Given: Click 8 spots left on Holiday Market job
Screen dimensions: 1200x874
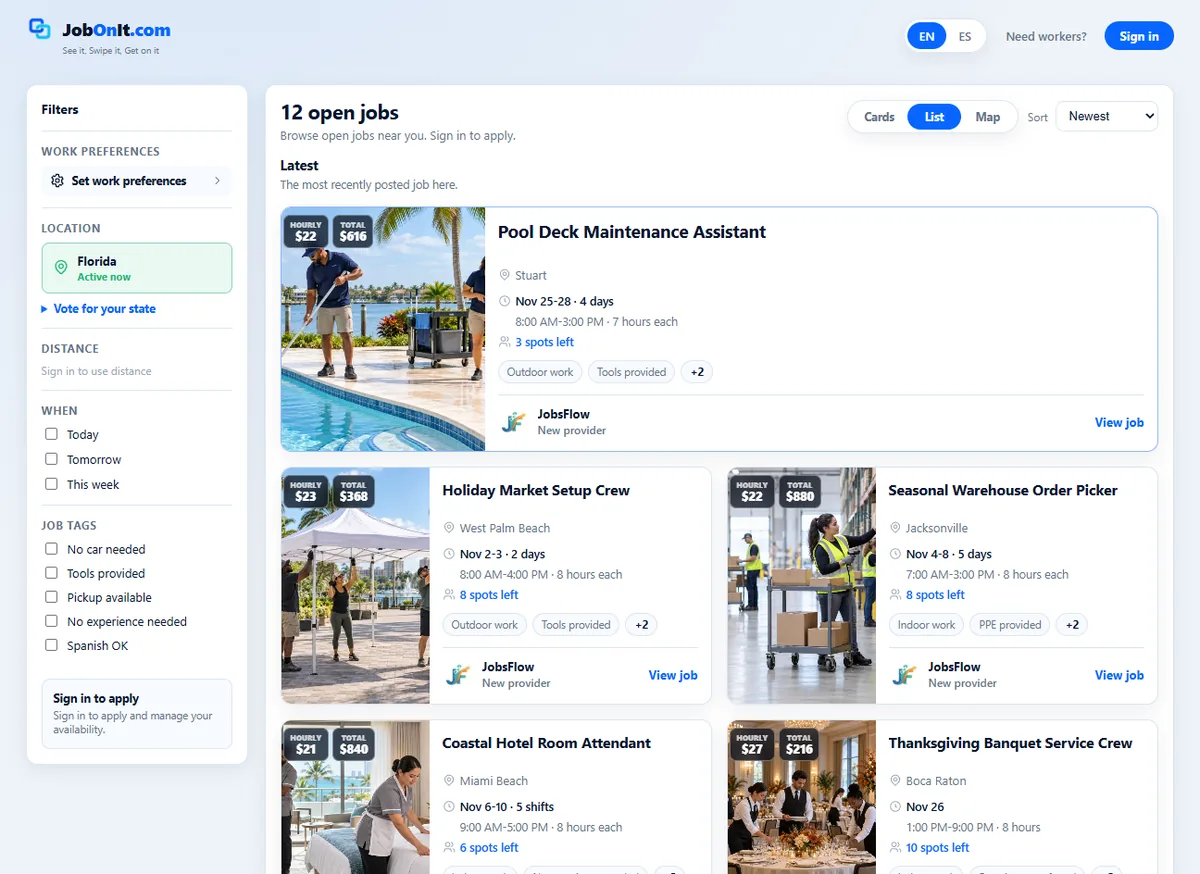Looking at the screenshot, I should 489,595.
